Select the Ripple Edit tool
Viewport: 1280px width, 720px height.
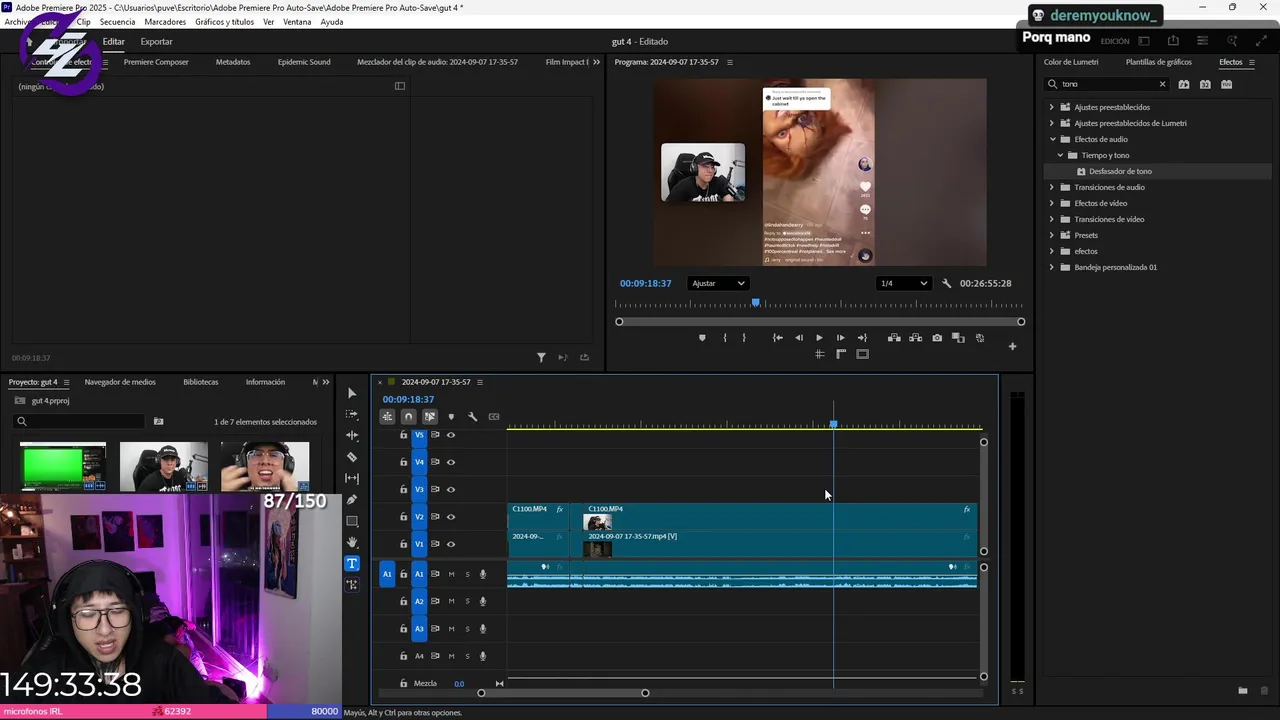pos(351,436)
